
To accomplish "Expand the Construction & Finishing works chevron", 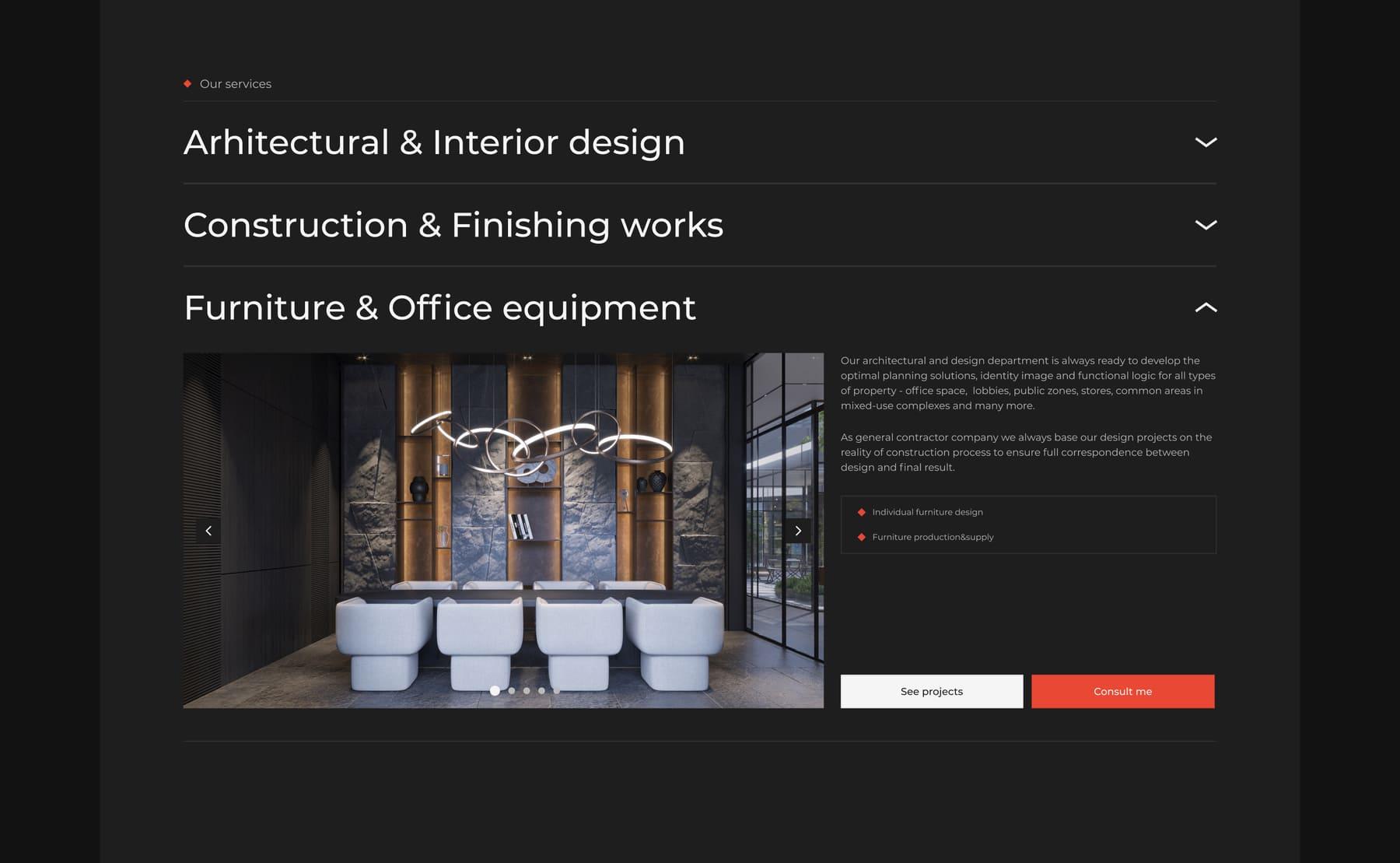I will click(x=1205, y=225).
